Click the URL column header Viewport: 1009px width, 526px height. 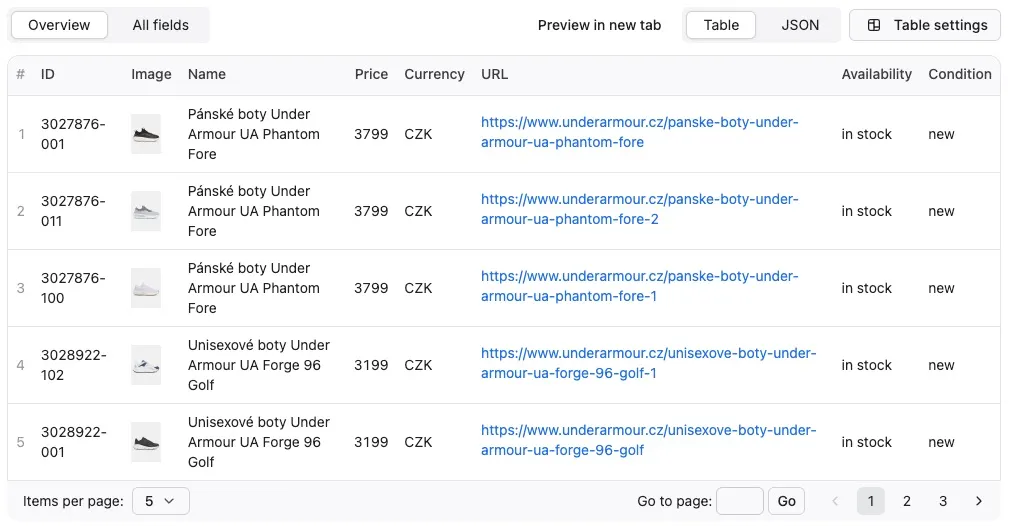(x=494, y=74)
